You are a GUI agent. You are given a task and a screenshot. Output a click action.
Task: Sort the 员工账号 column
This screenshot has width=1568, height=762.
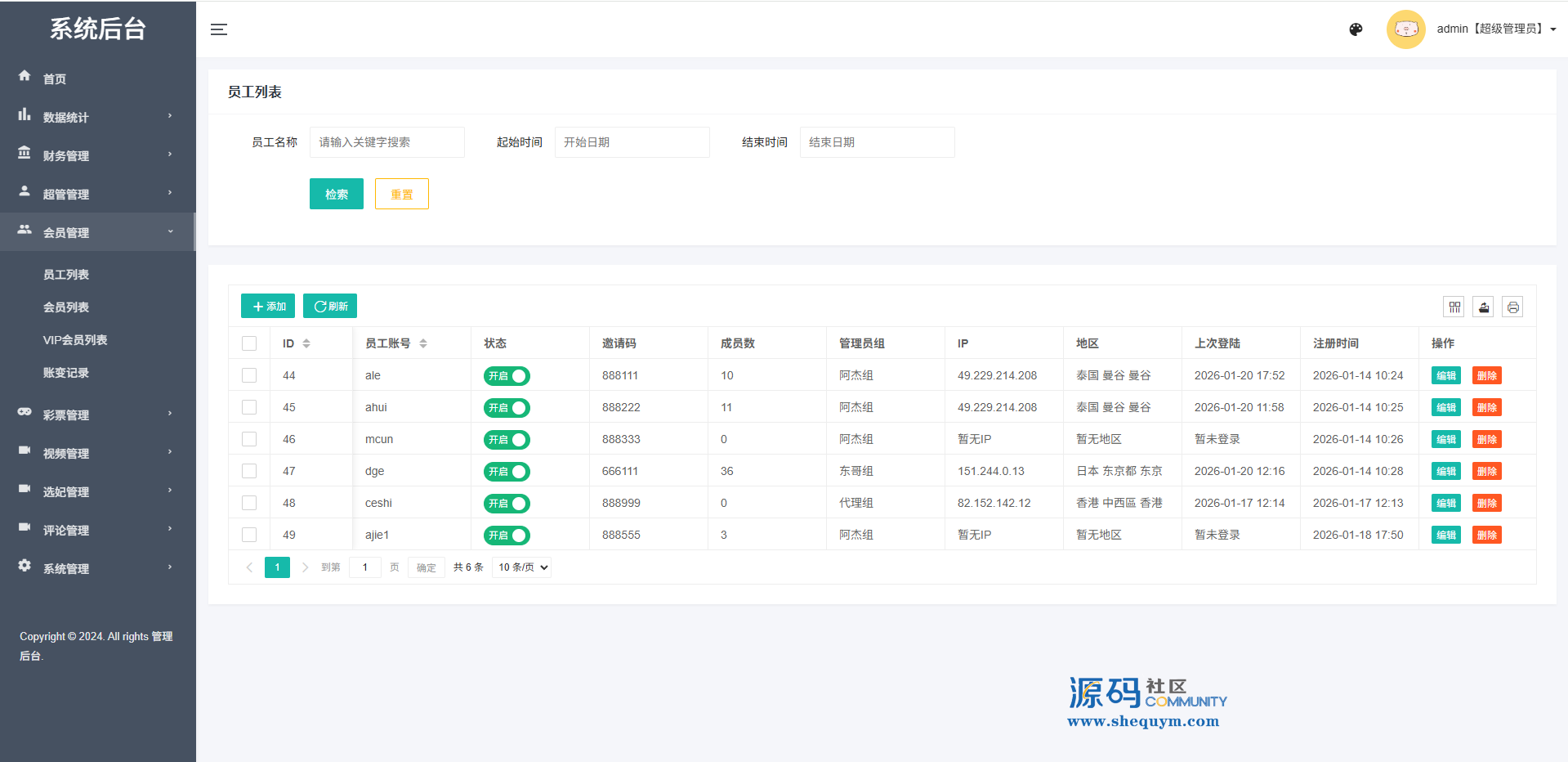pos(423,343)
